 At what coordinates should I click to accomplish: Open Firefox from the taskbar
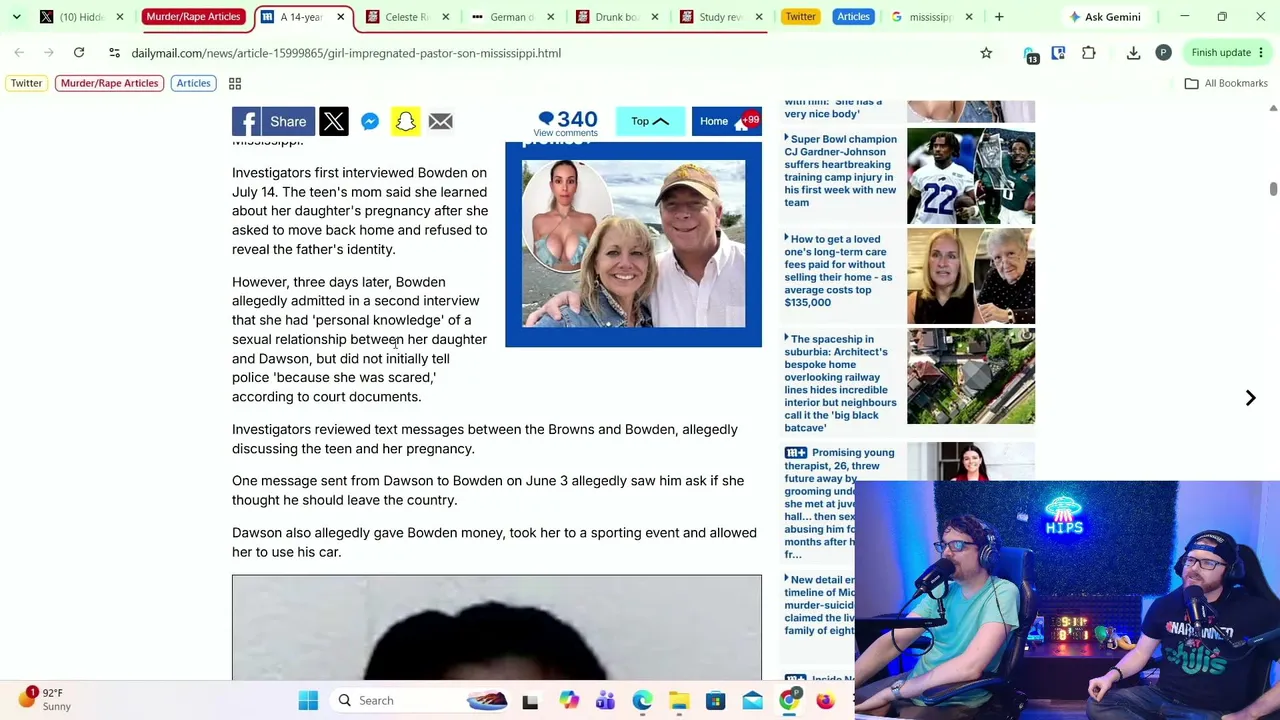tap(826, 700)
